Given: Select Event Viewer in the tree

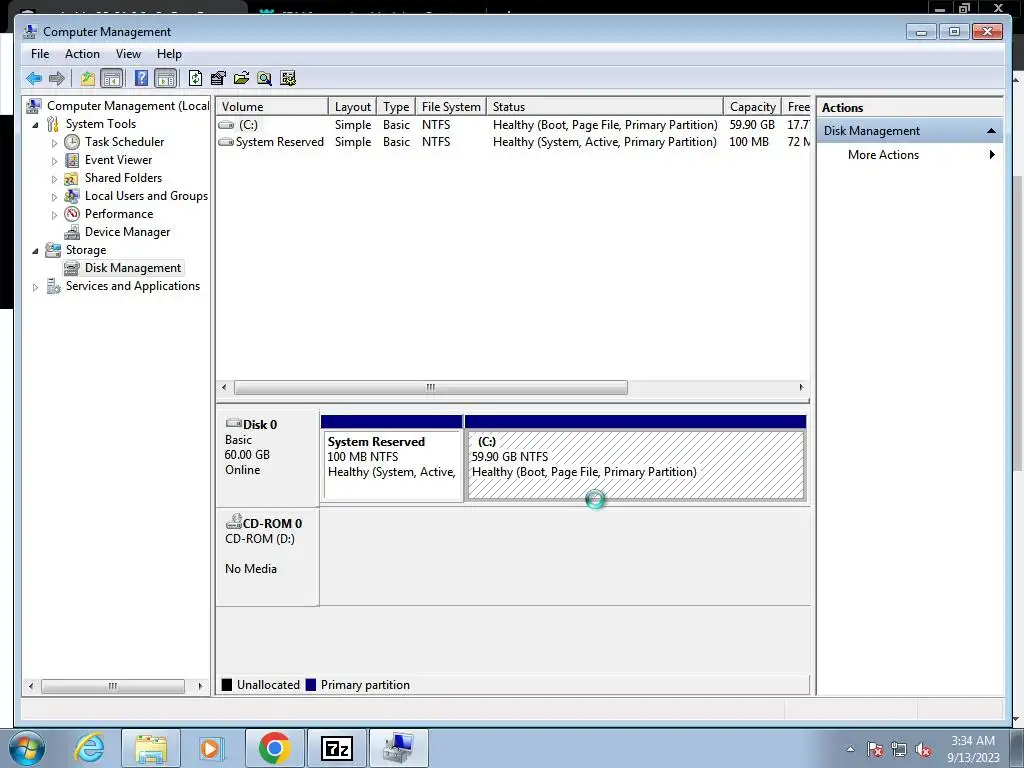Looking at the screenshot, I should 118,159.
